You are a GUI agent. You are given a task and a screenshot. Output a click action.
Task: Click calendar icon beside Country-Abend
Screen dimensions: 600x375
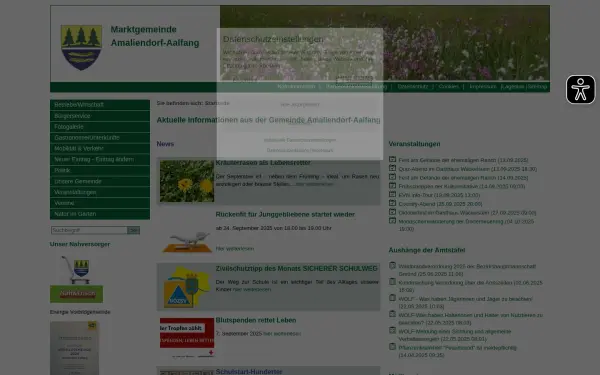[x=392, y=203]
